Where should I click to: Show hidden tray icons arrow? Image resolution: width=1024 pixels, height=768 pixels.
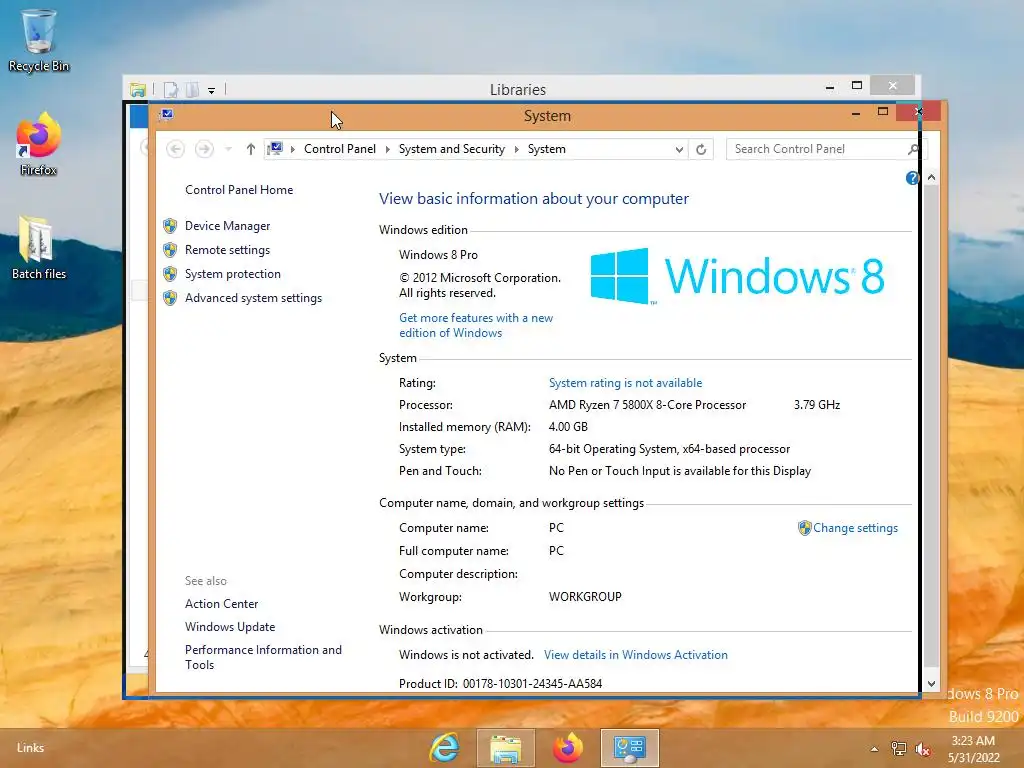pyautogui.click(x=874, y=749)
